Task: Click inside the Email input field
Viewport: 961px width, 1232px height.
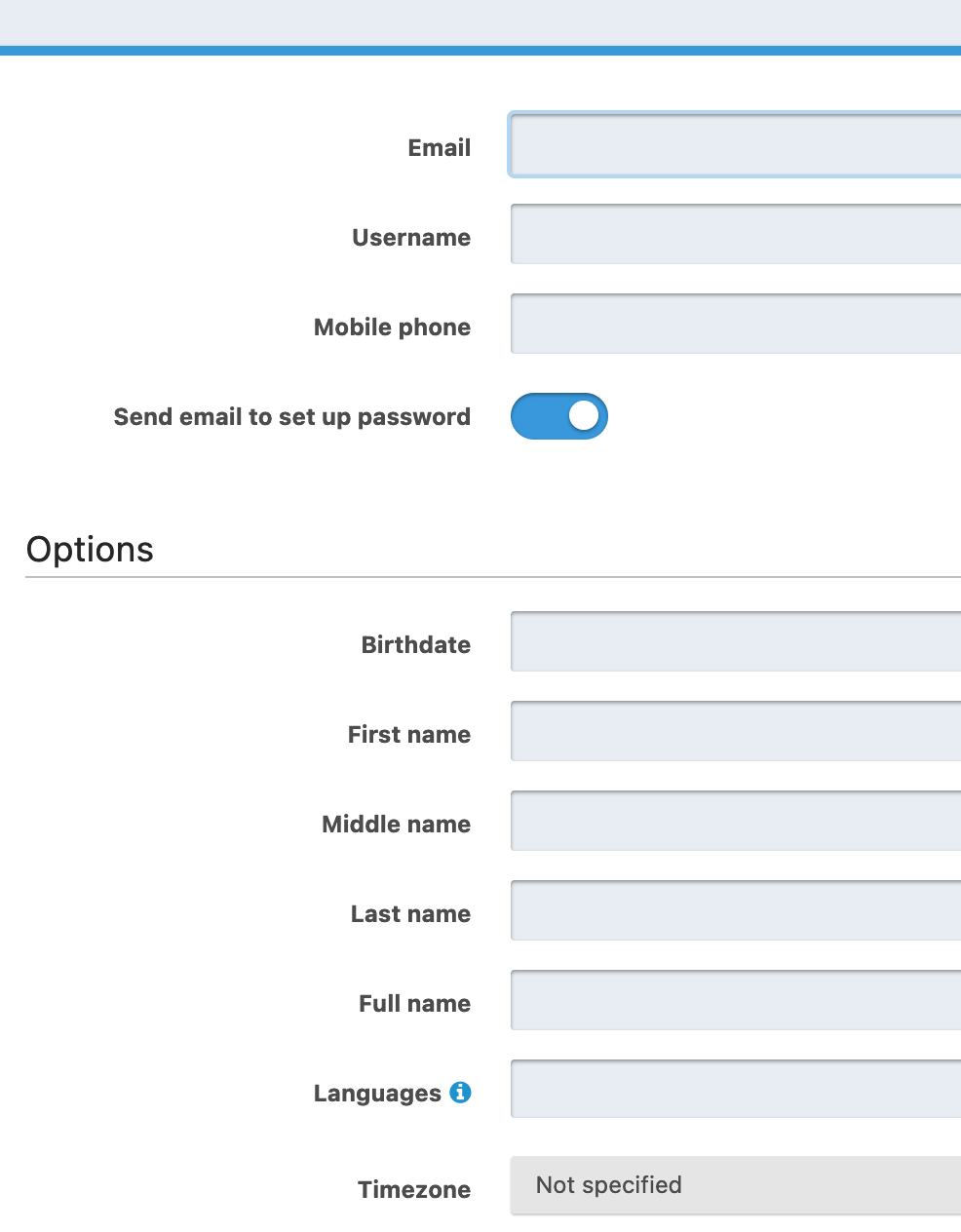Action: (731, 145)
